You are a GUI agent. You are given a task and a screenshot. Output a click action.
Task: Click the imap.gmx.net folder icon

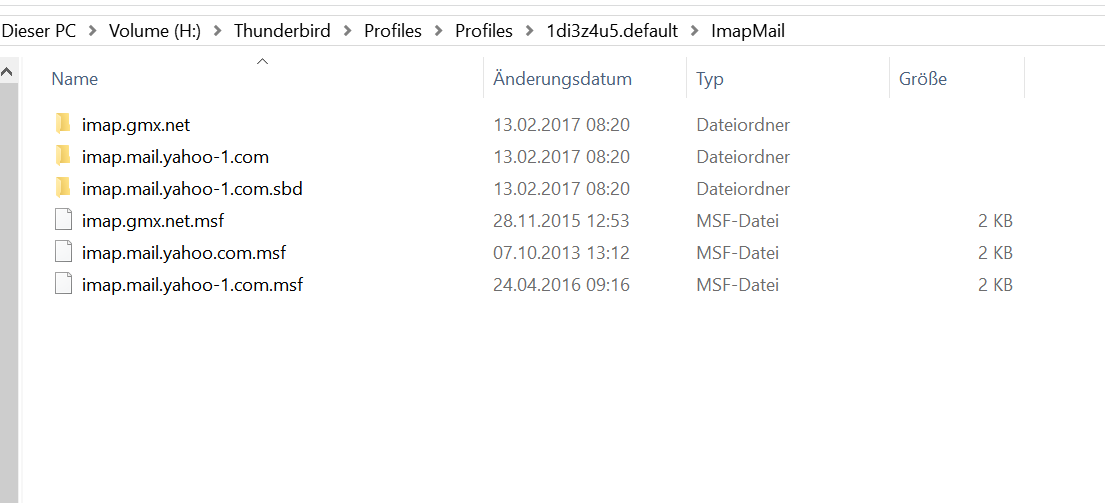63,125
